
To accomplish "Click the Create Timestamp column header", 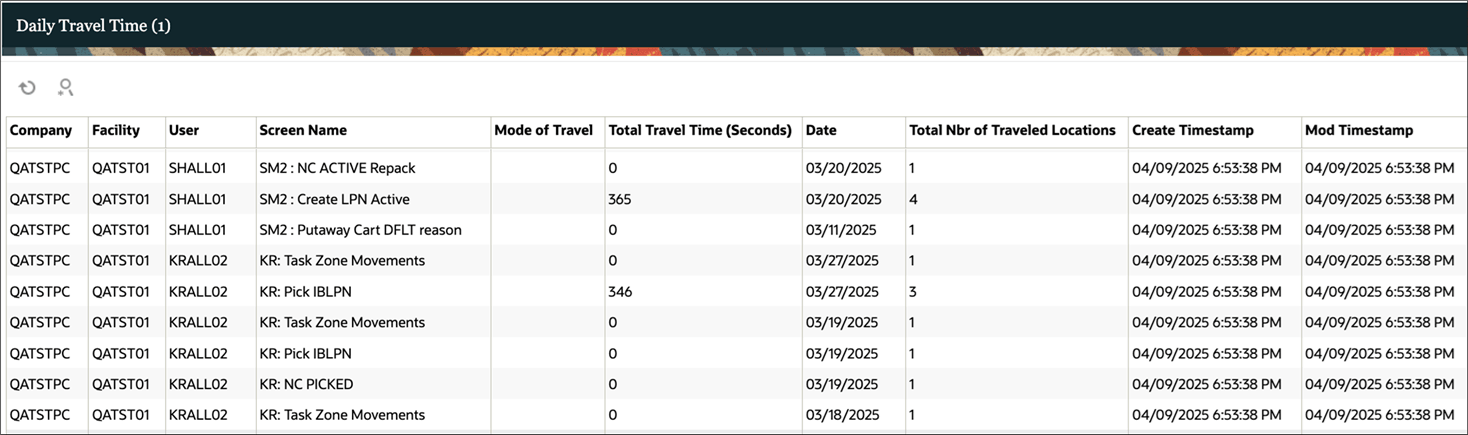I will [x=1192, y=130].
